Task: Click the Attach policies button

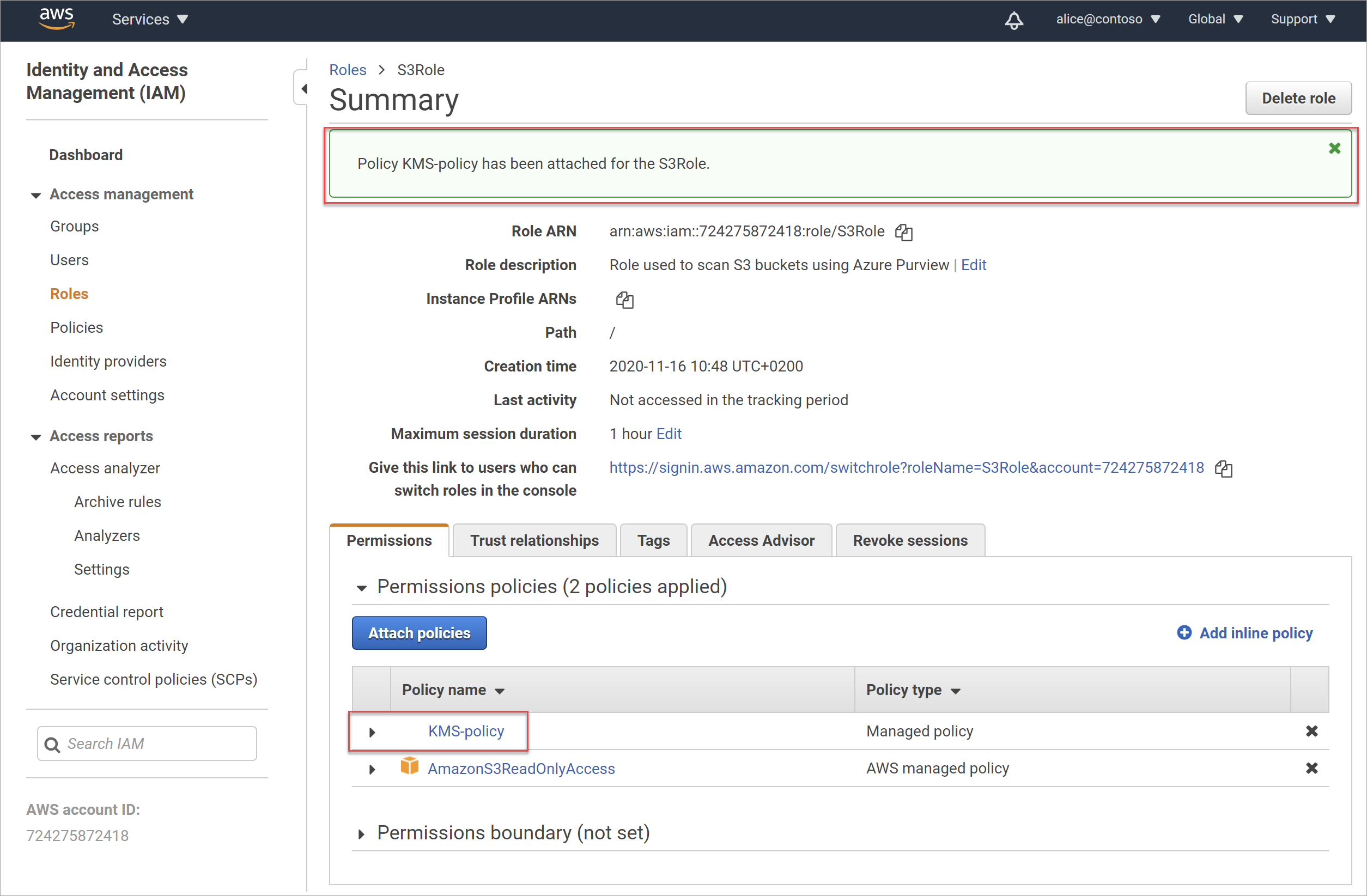Action: point(419,632)
